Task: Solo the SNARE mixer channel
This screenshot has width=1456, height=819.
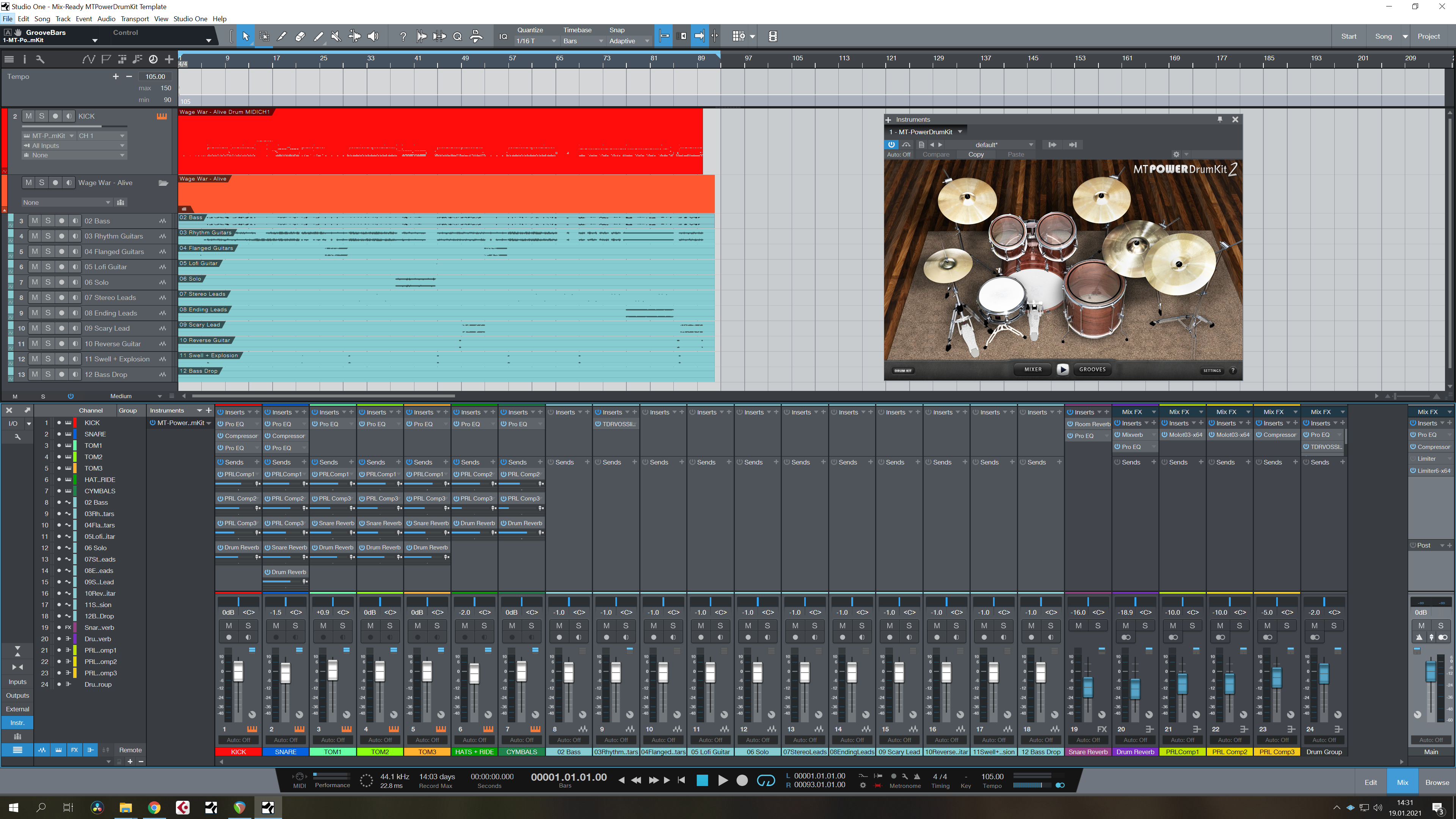Action: click(295, 626)
